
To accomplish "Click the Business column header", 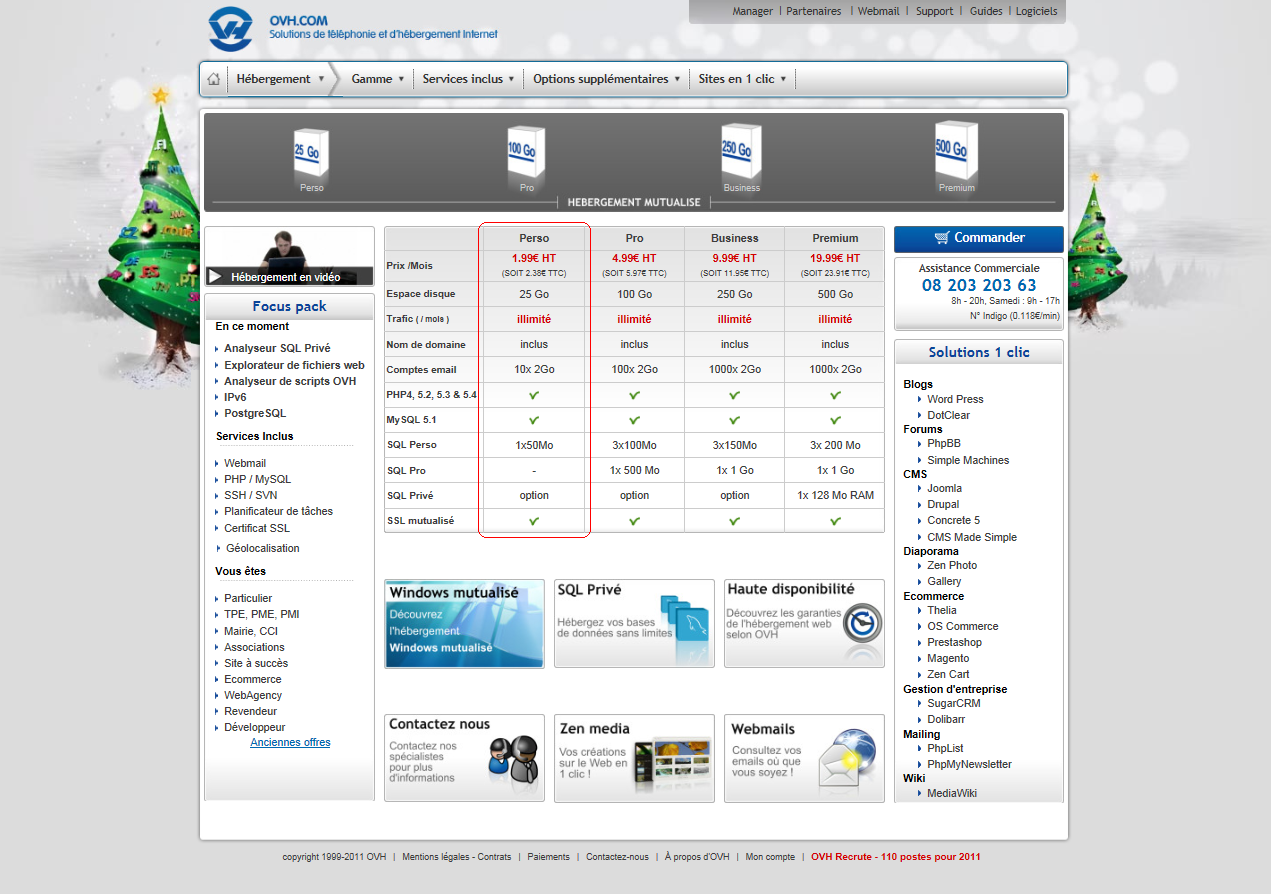I will point(735,239).
